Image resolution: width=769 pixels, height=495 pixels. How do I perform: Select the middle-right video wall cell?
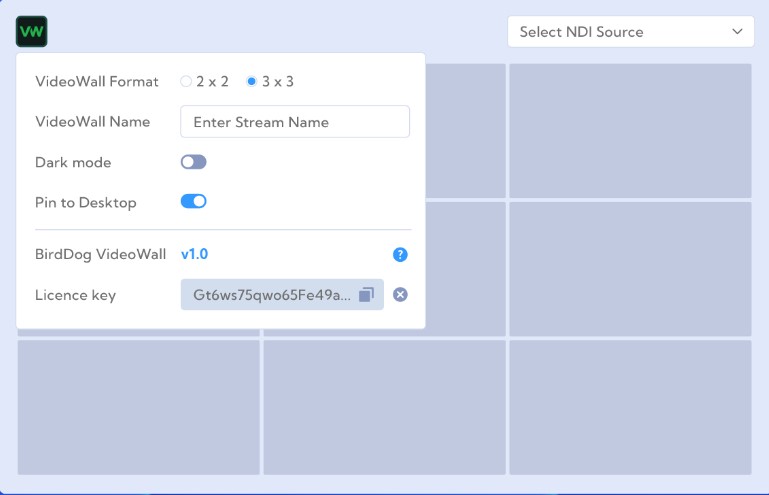tap(630, 269)
